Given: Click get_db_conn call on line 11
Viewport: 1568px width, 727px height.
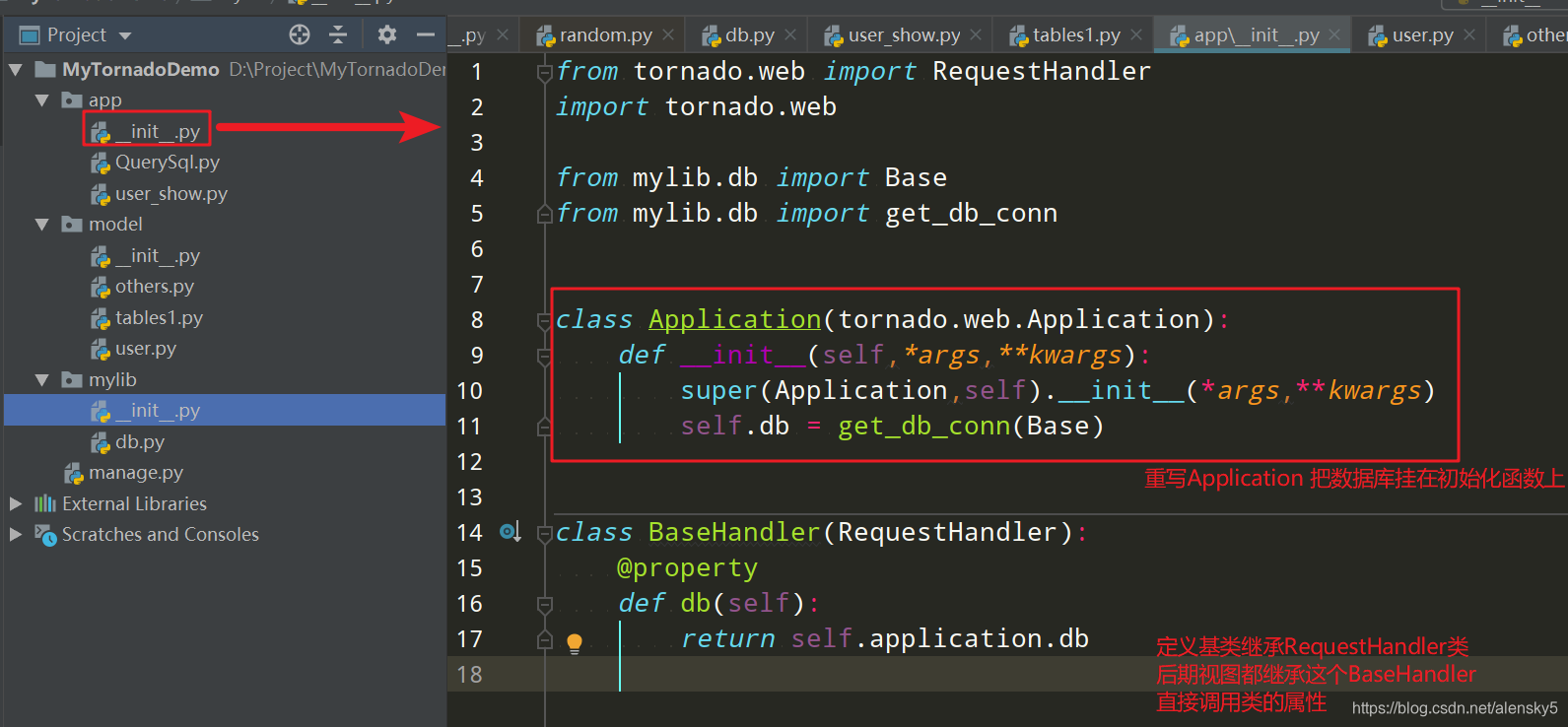Looking at the screenshot, I should [924, 427].
